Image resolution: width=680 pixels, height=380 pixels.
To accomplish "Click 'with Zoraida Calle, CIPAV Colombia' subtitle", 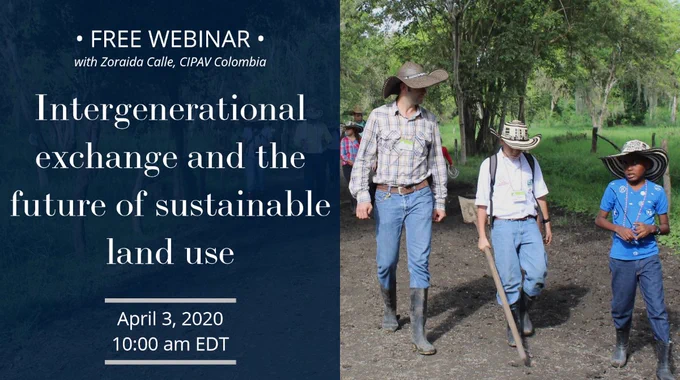I will (170, 62).
